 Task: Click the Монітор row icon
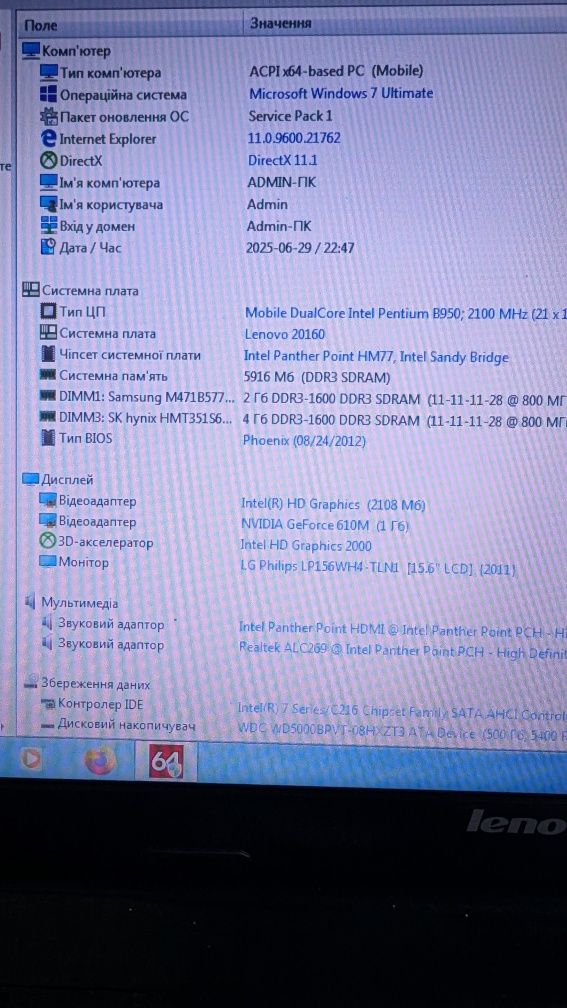48,562
